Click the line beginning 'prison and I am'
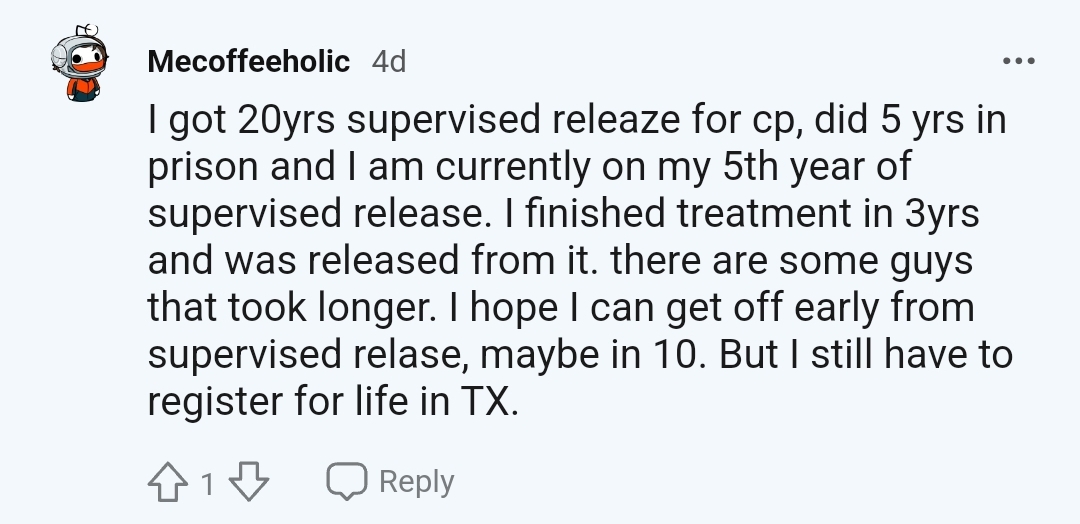Screen dimensions: 1080x524 point(530,167)
